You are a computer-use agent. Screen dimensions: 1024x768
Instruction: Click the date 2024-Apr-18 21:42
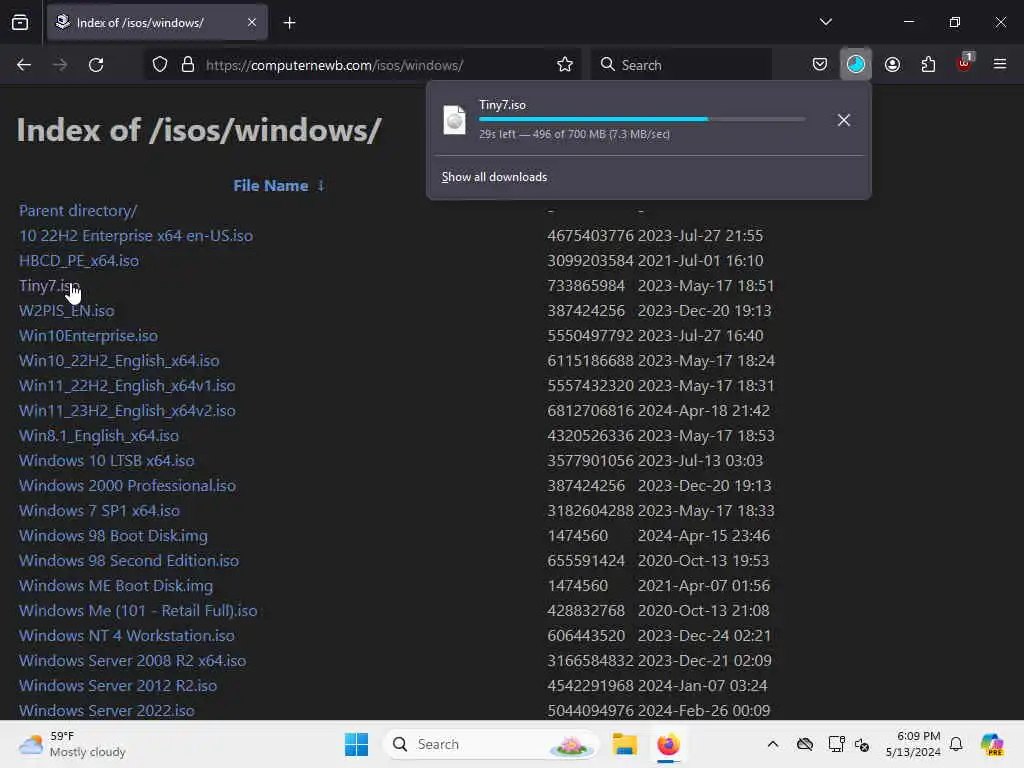(x=704, y=411)
